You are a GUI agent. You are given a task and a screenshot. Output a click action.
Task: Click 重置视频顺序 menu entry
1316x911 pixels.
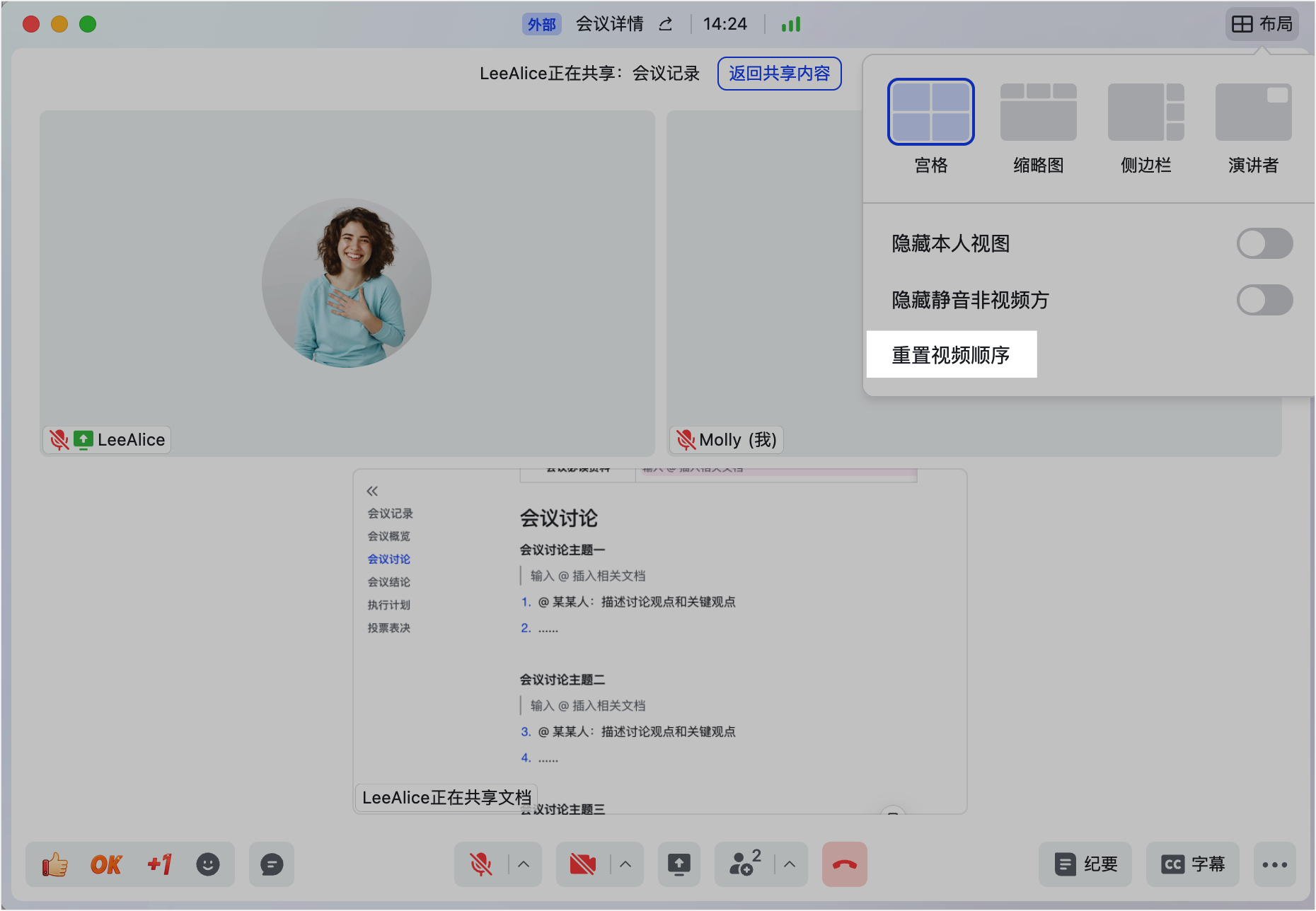click(x=952, y=354)
